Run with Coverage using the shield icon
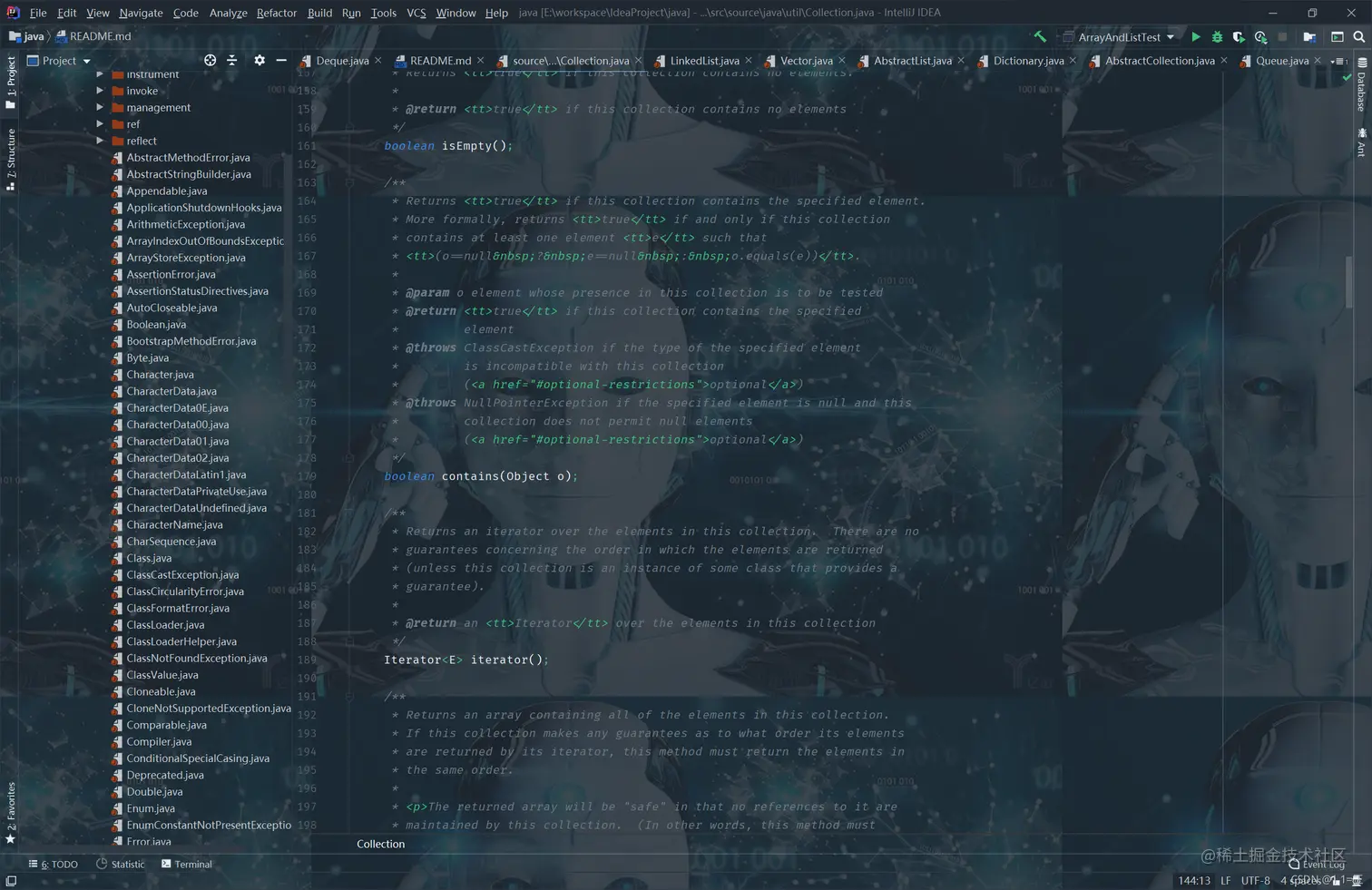This screenshot has height=890, width=1372. [x=1239, y=36]
